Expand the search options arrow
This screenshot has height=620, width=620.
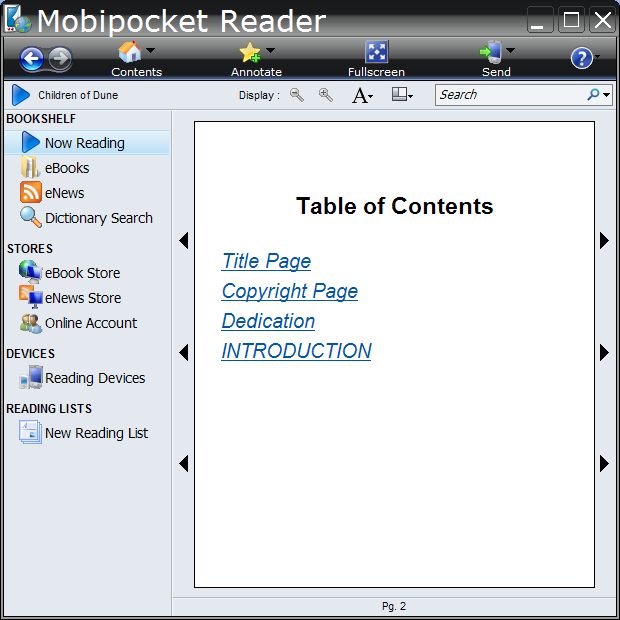point(607,95)
